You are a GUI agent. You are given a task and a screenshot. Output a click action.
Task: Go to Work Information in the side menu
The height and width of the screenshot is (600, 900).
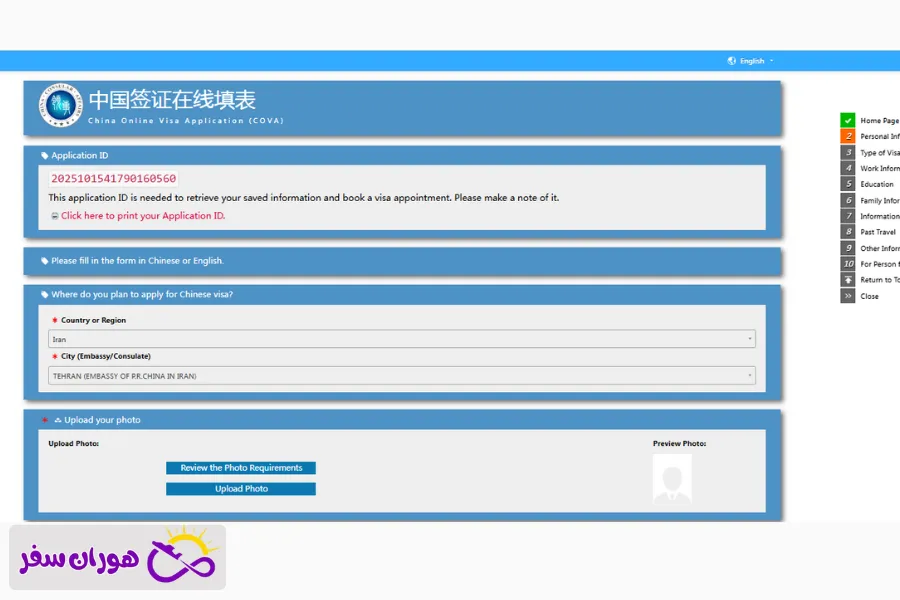click(x=879, y=168)
